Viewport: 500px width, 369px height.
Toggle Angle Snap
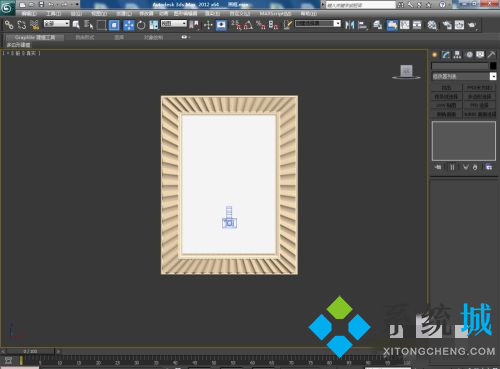tap(248, 25)
